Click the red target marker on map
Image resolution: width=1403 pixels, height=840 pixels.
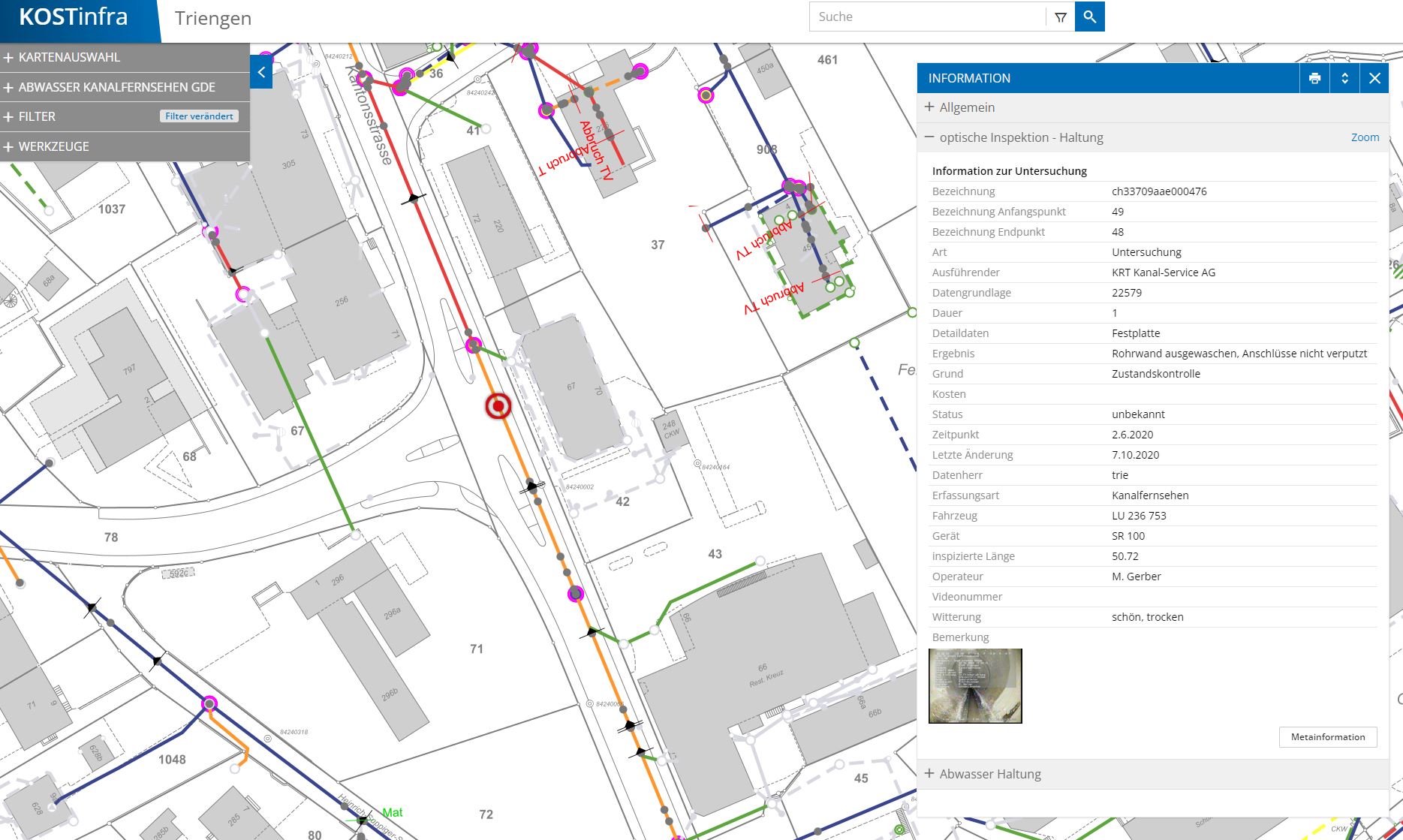pos(498,406)
